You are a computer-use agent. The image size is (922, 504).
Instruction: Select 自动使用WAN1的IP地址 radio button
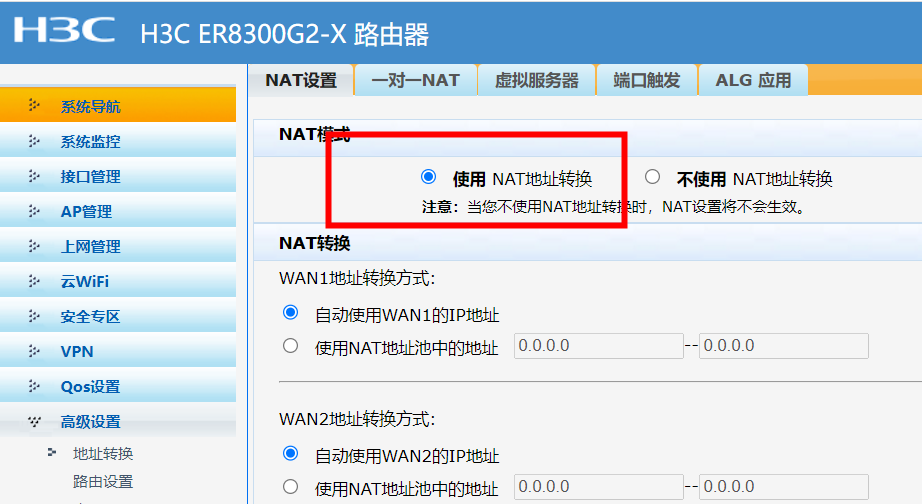(290, 312)
